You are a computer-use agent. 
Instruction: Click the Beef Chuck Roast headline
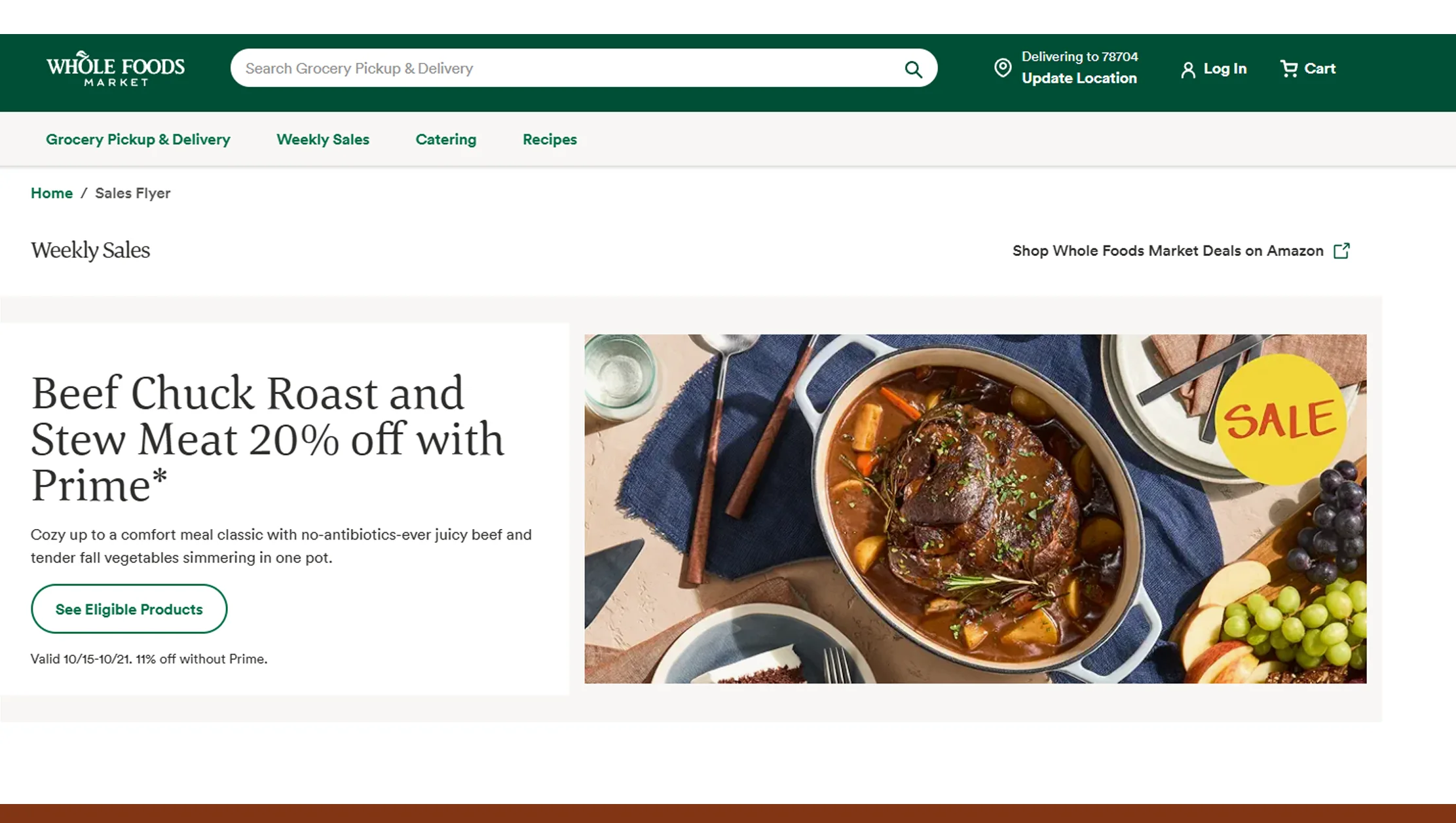(x=267, y=439)
